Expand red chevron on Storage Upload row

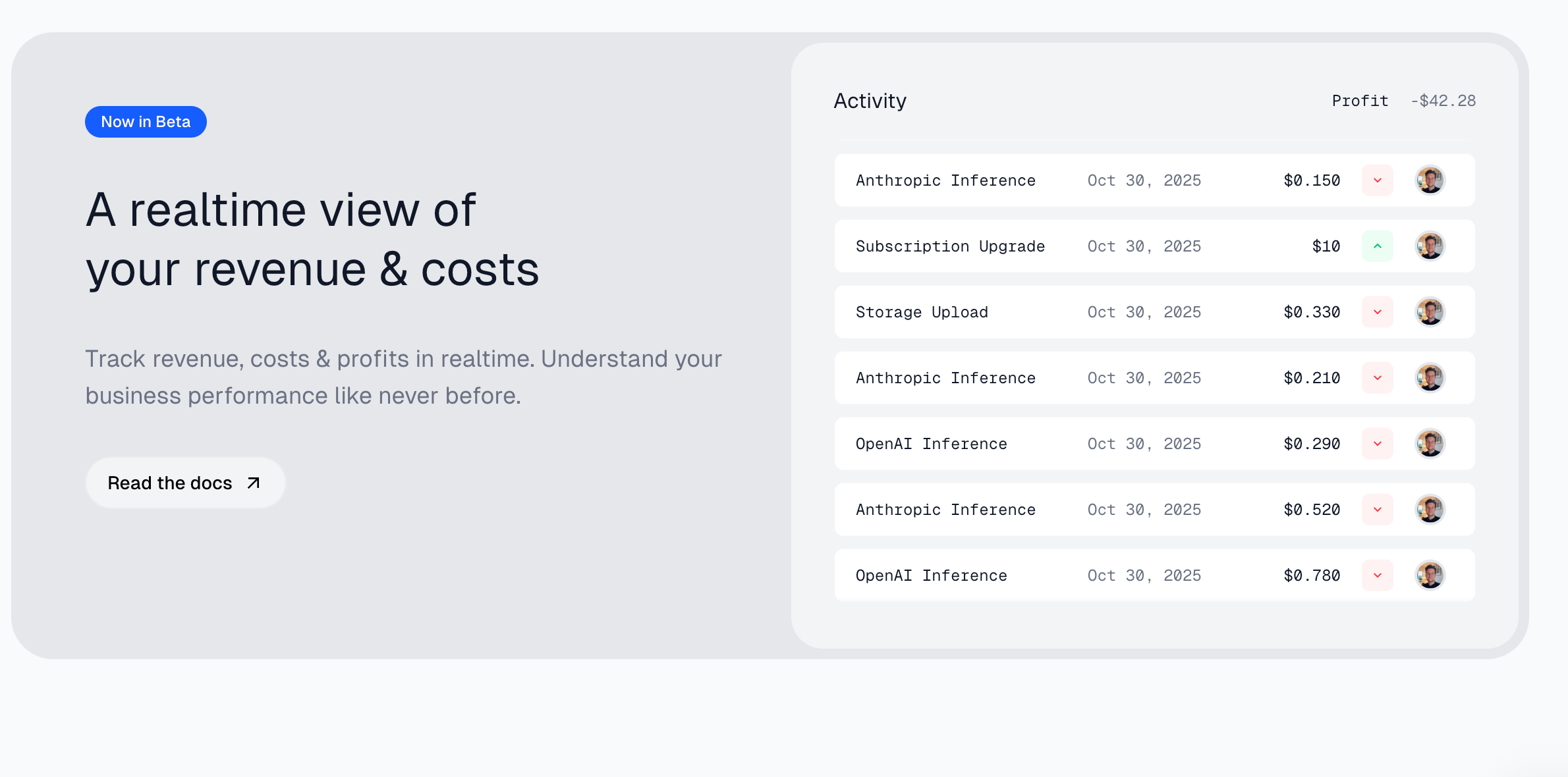click(1378, 312)
